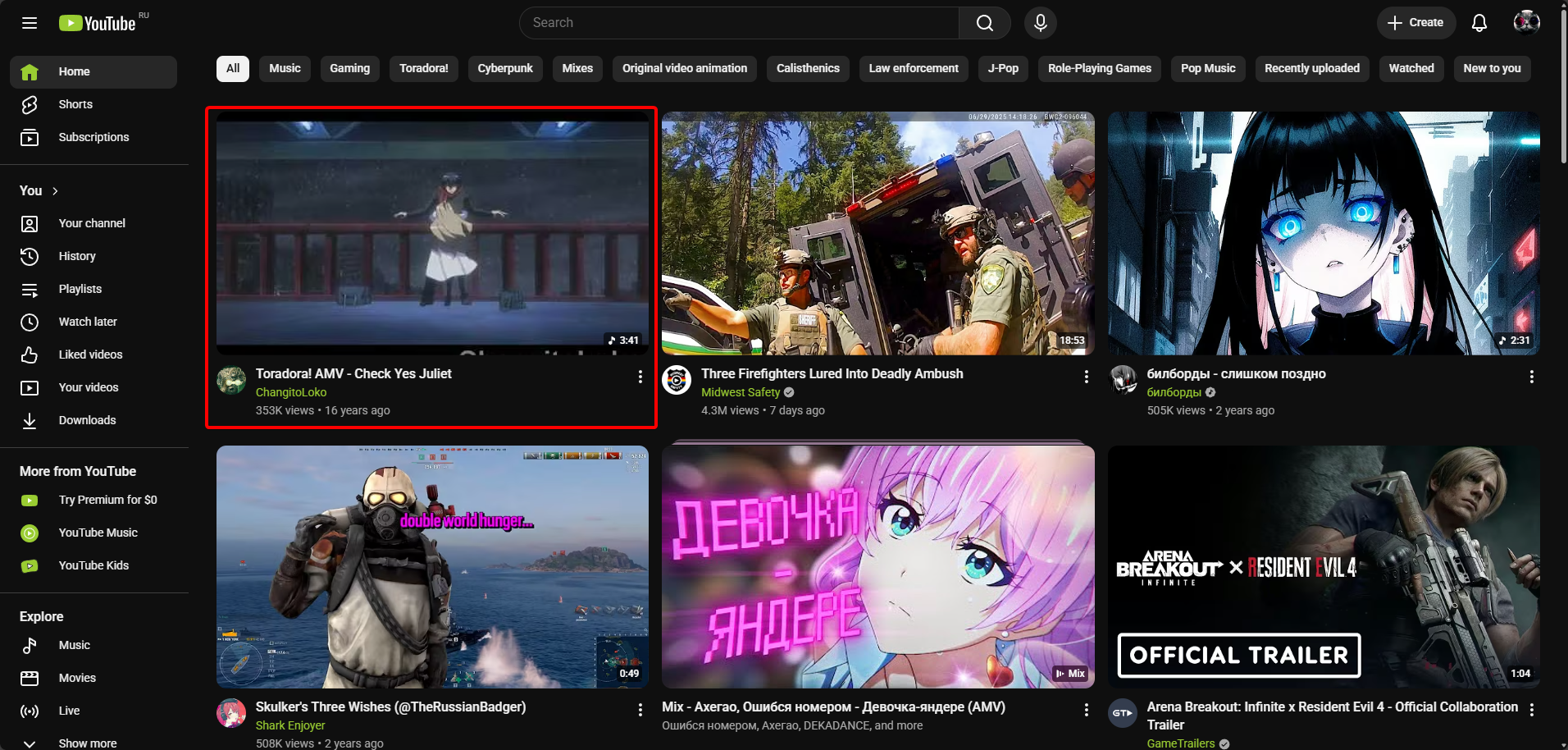Open Shorts from the sidebar

93,104
